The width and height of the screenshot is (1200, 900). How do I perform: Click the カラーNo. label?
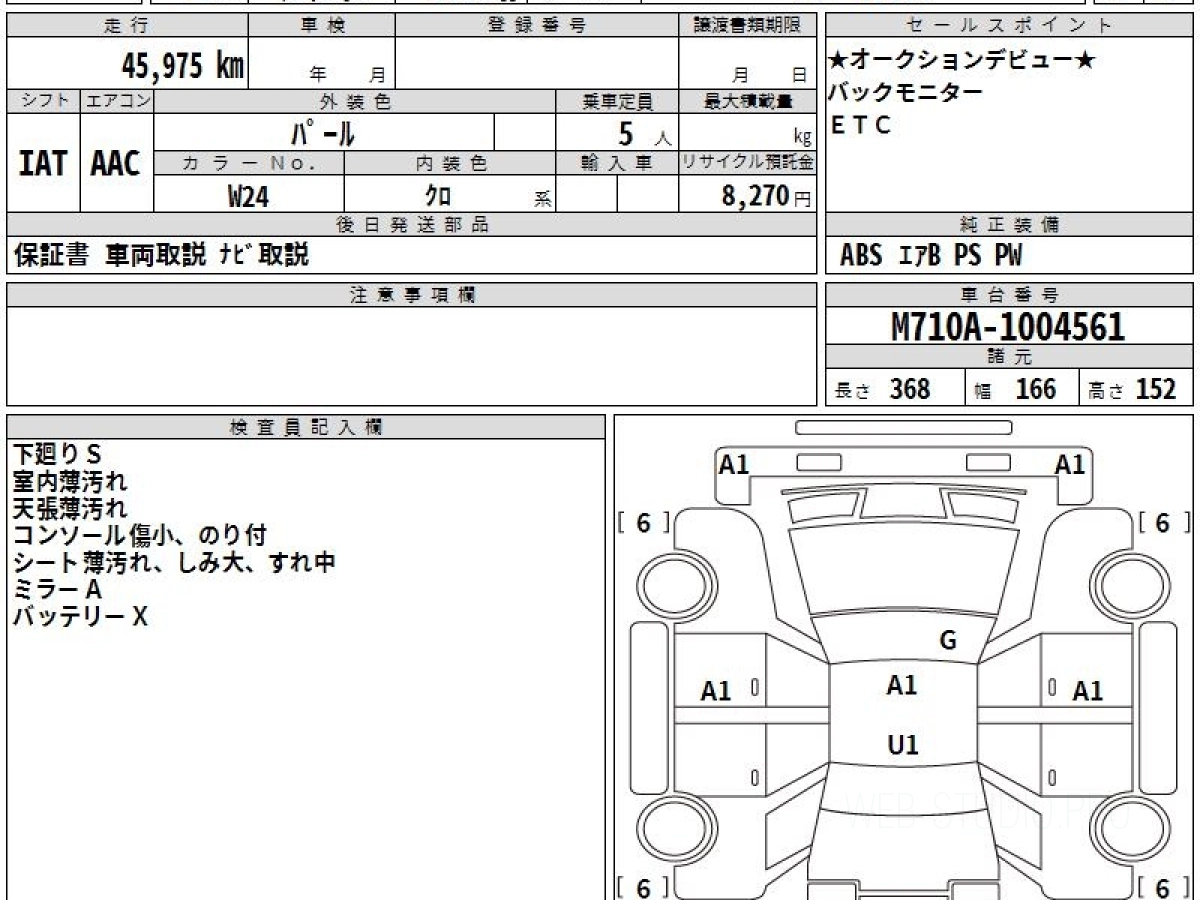249,163
